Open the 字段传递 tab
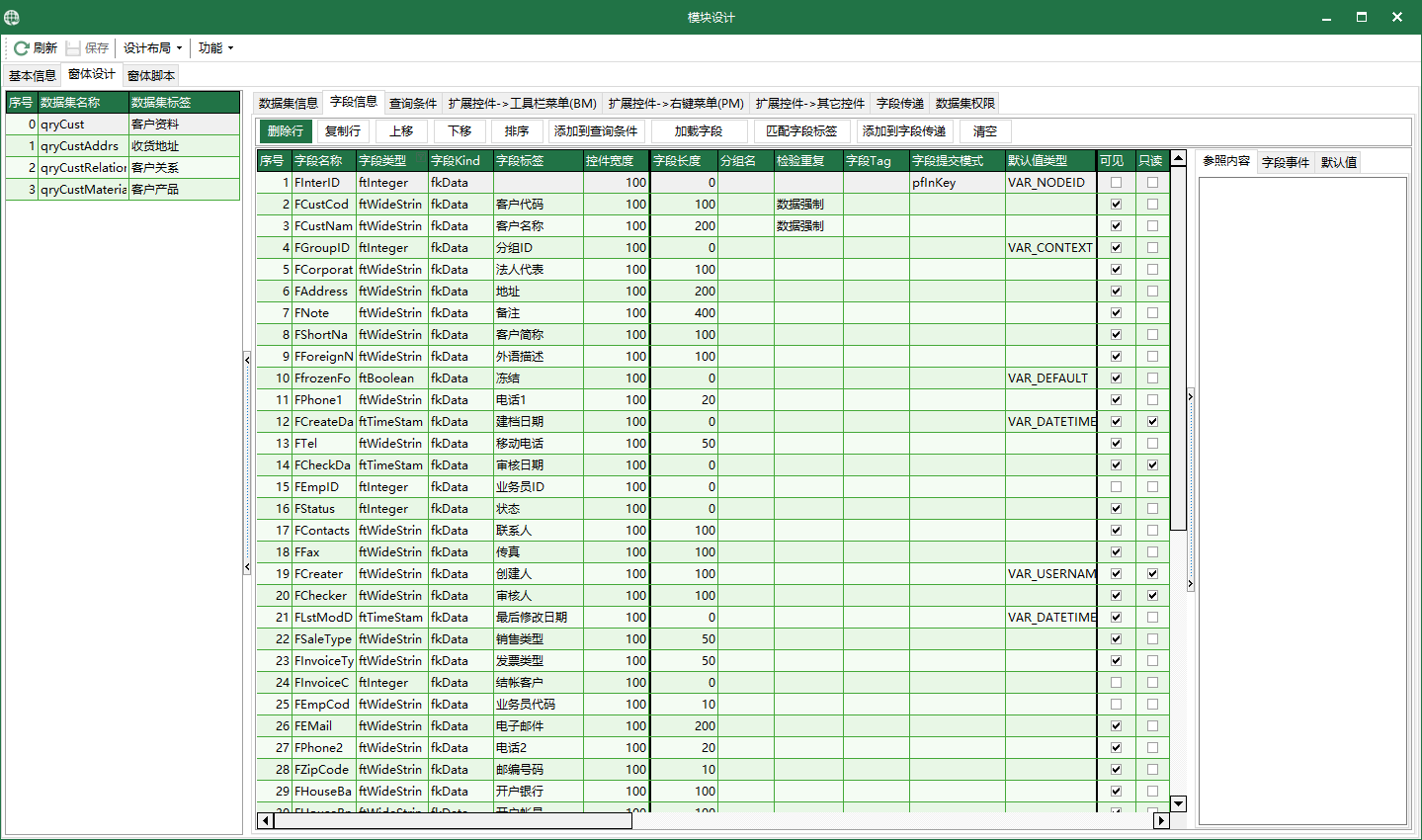 point(900,103)
